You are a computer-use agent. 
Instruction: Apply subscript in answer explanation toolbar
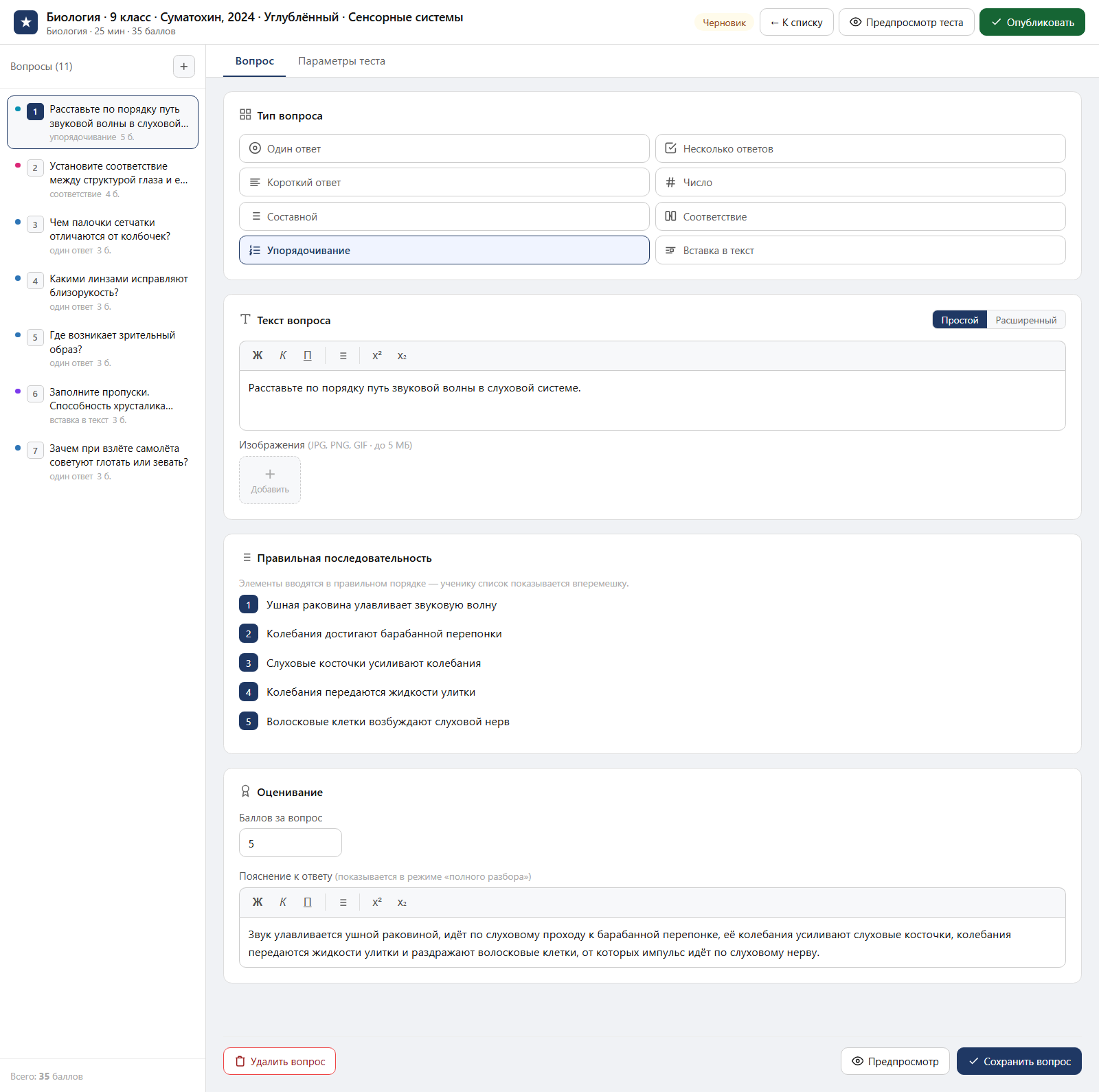[402, 902]
